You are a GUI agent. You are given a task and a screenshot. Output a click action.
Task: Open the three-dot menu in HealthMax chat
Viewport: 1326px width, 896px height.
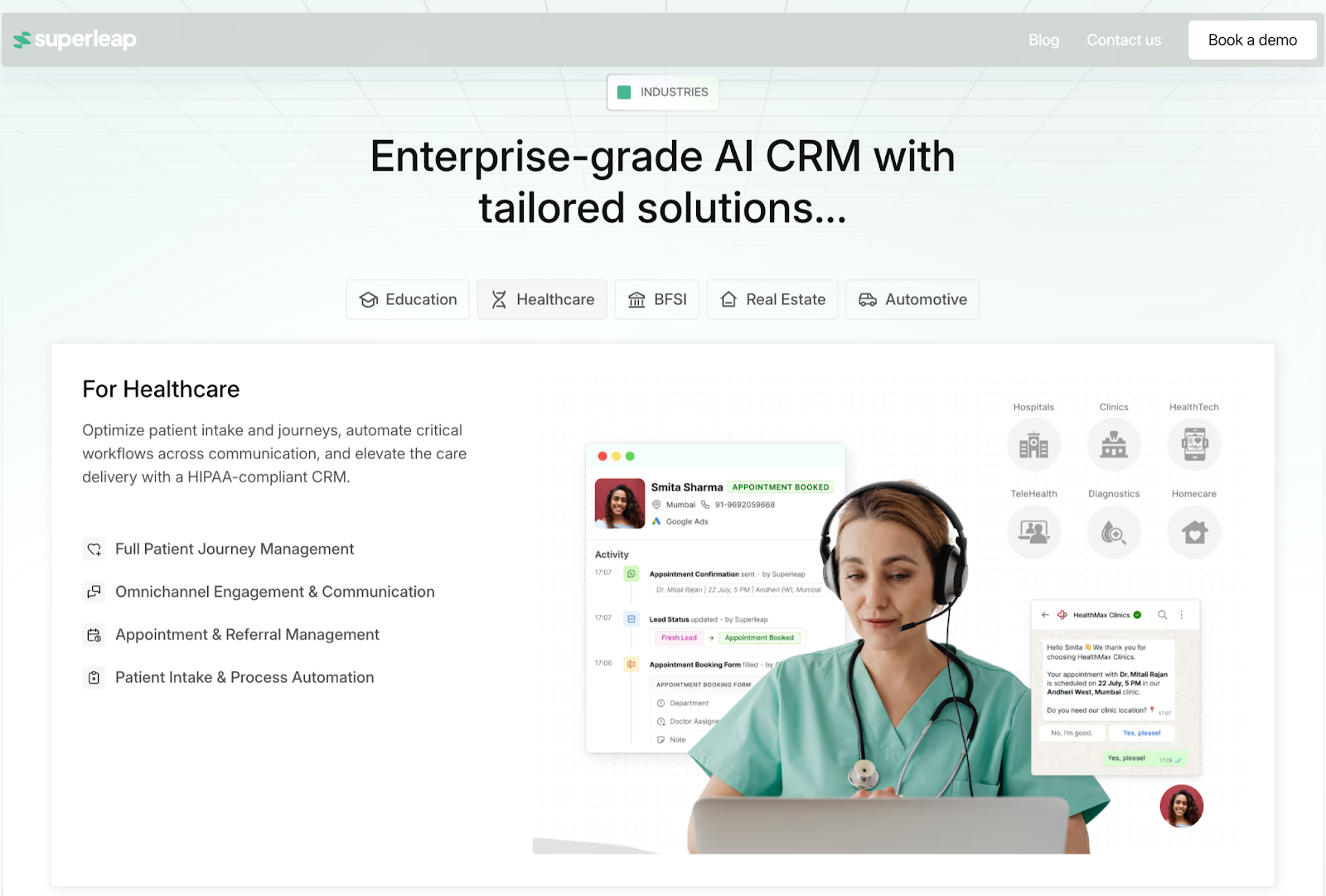[1182, 615]
